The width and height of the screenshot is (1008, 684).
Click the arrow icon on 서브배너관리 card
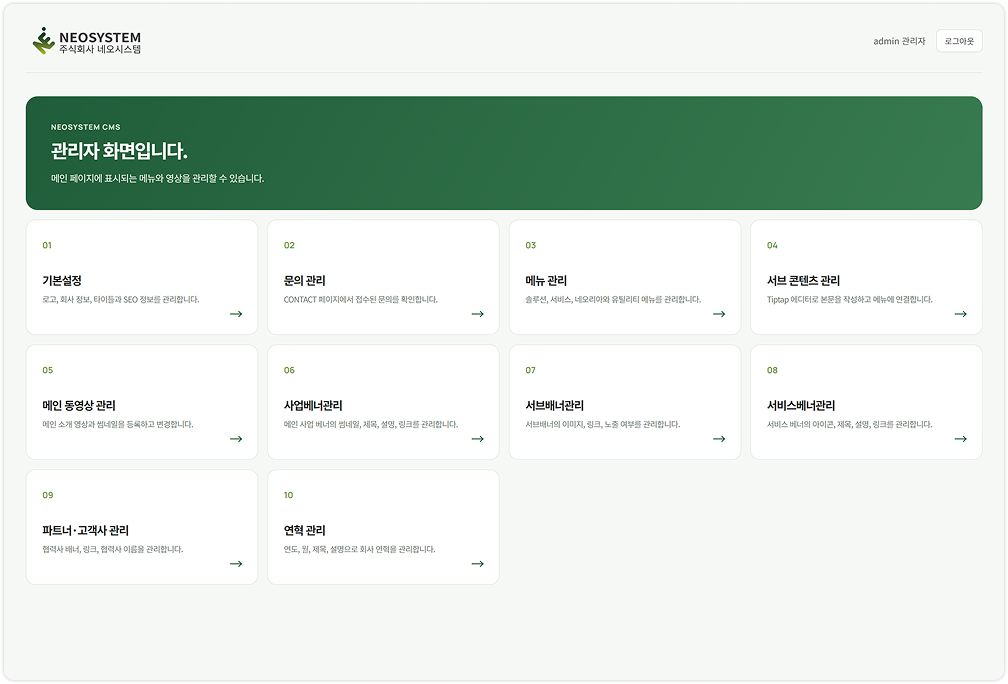[719, 438]
